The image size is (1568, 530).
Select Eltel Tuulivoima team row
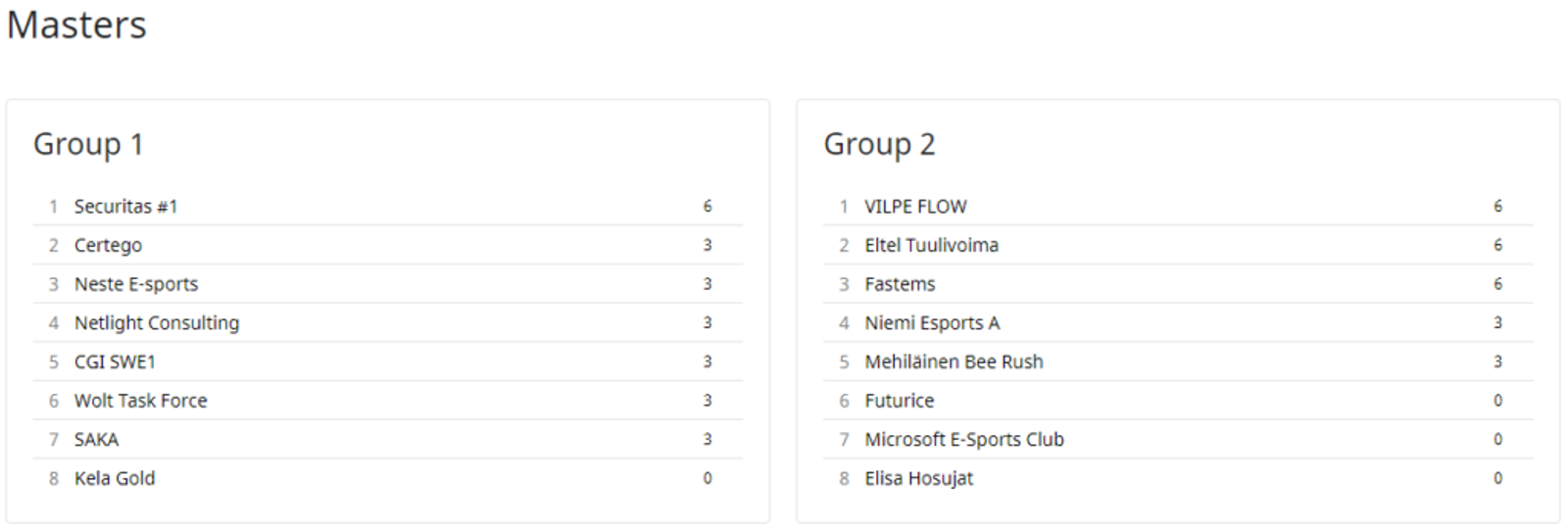(931, 246)
